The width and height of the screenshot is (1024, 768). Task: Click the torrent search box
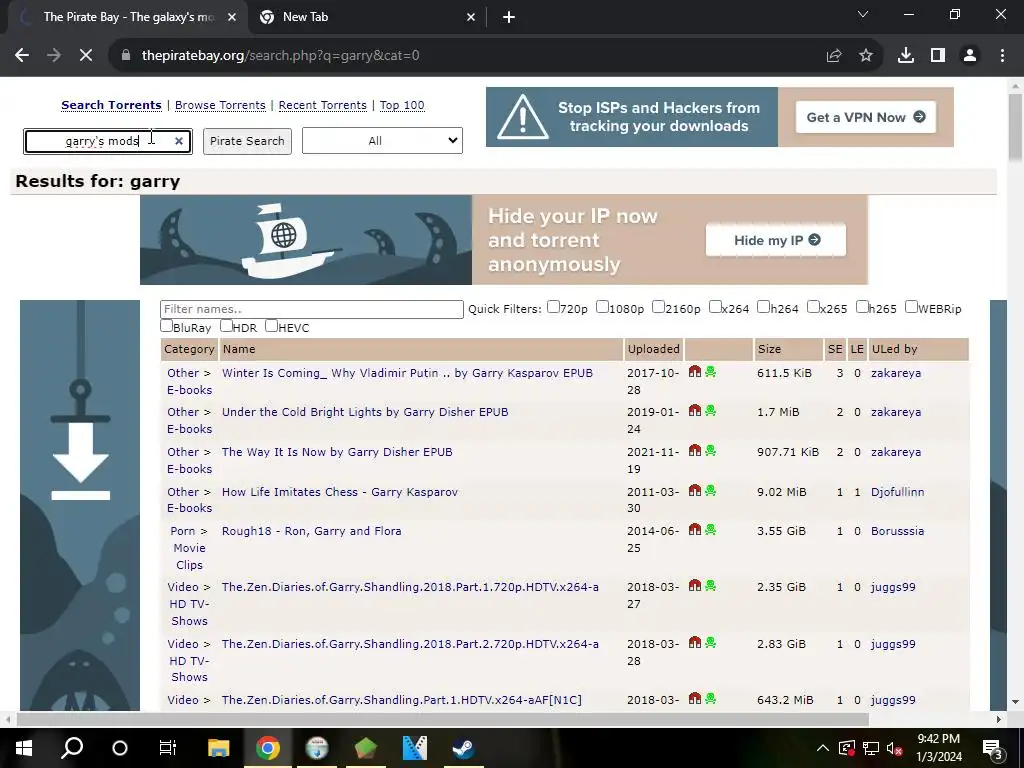pos(108,141)
